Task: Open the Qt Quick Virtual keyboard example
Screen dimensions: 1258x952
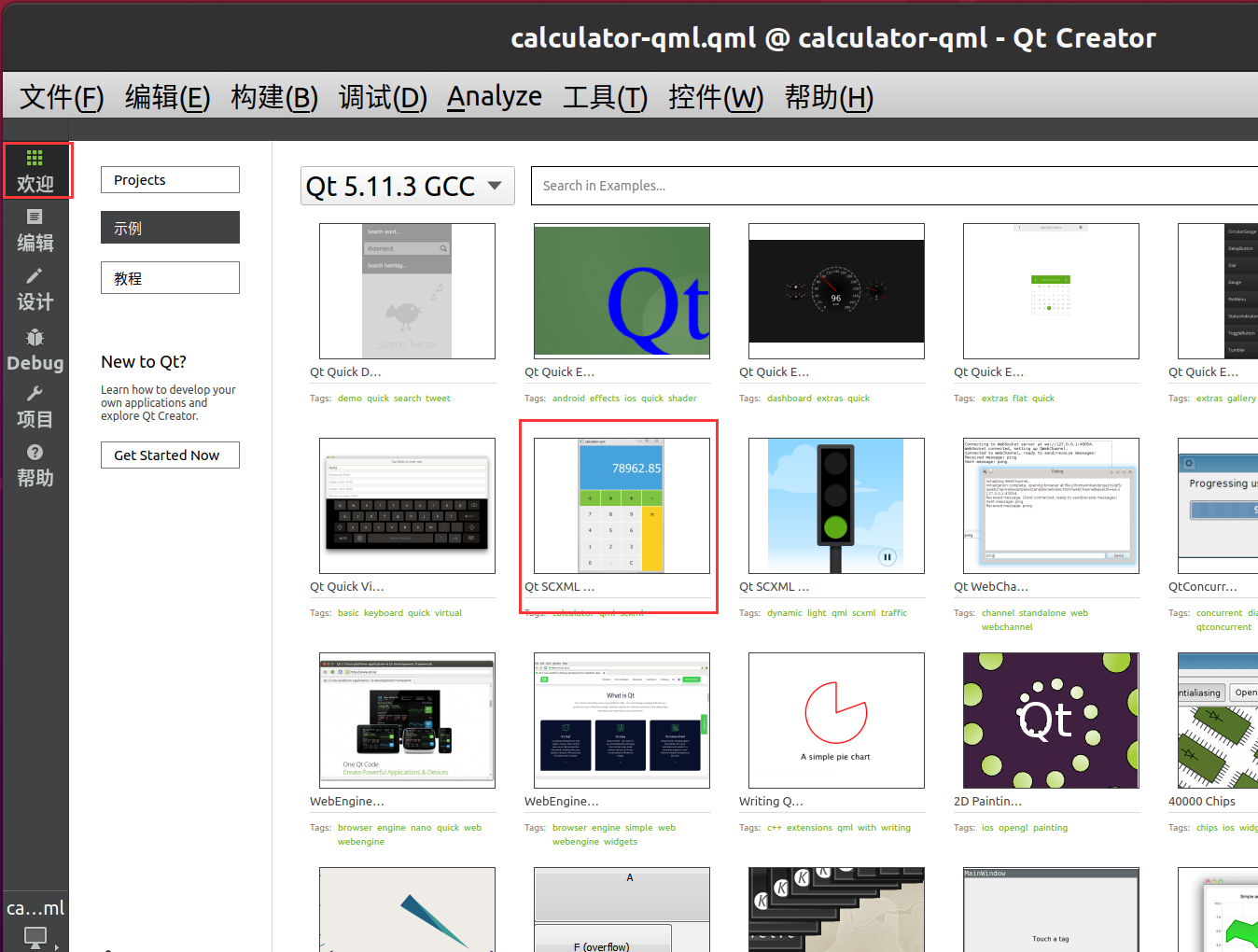Action: point(407,506)
